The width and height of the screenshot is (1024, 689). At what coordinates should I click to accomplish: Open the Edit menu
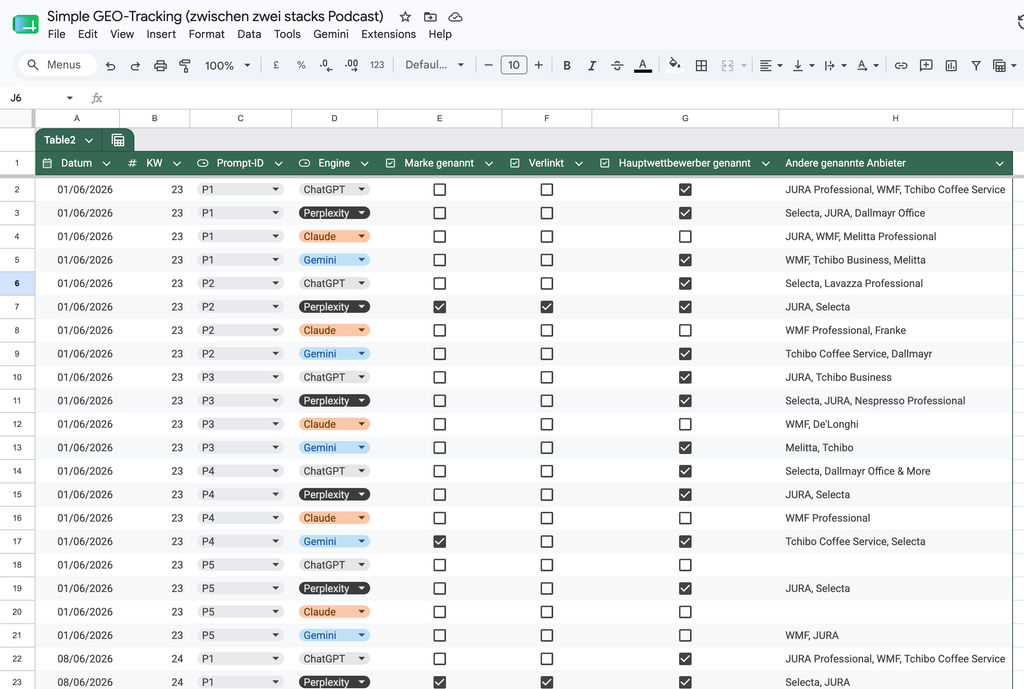tap(88, 34)
